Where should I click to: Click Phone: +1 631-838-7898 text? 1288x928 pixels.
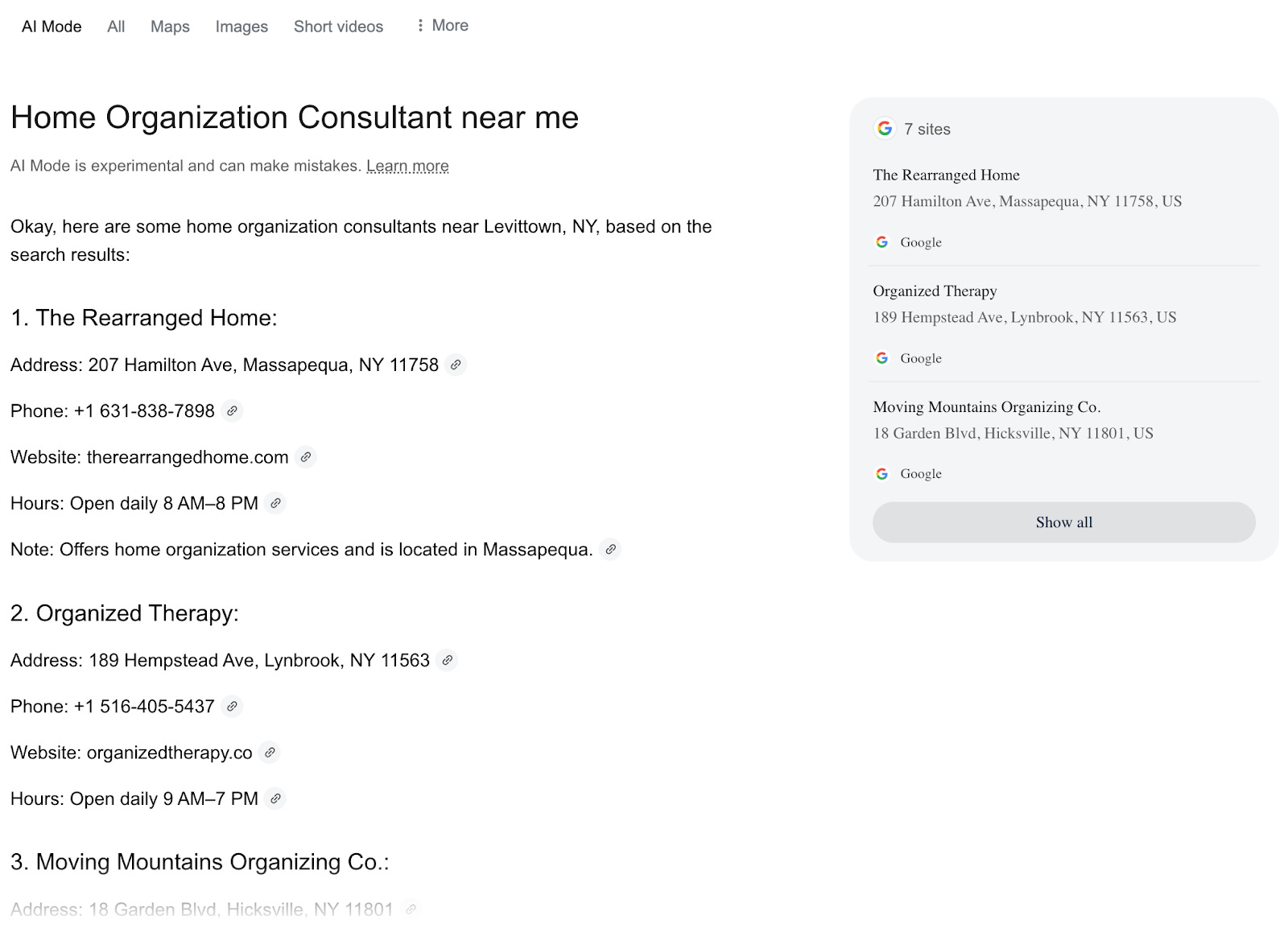click(113, 410)
